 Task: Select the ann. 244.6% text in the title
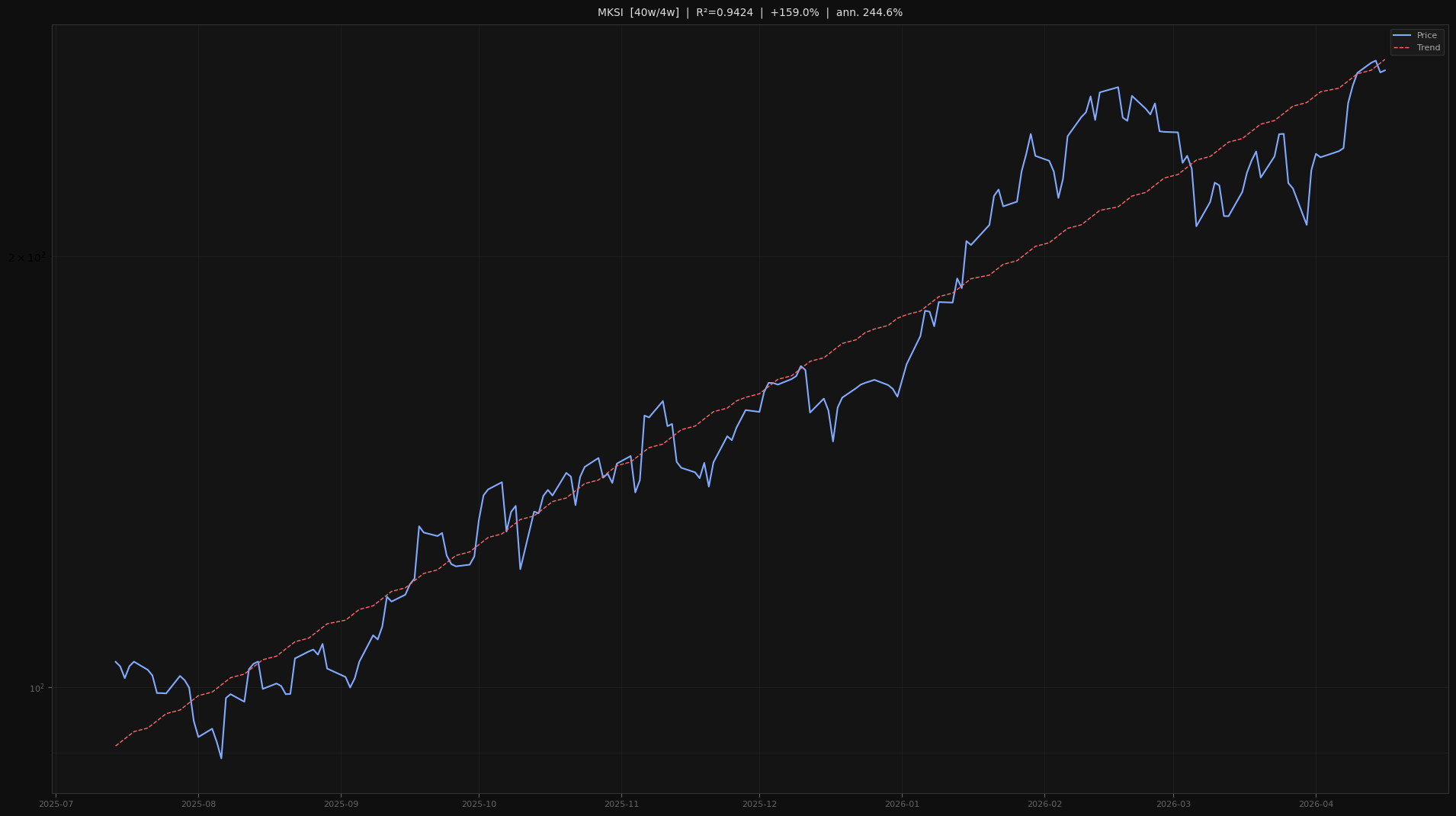(869, 11)
